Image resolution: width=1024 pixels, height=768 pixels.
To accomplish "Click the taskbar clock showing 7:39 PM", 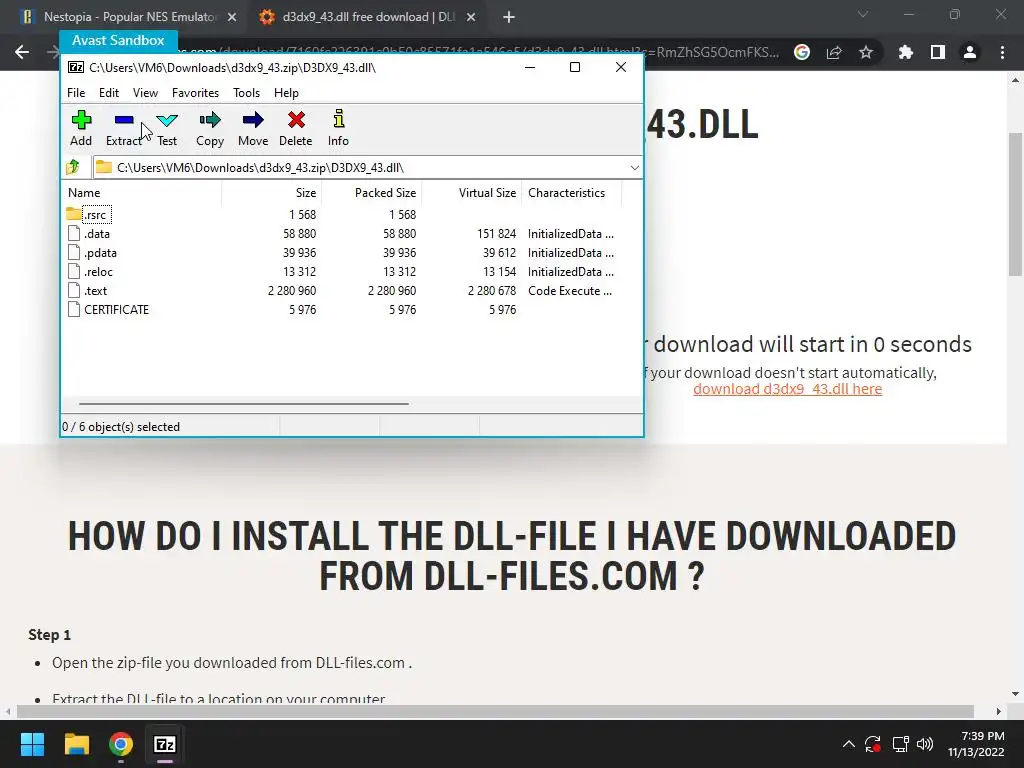I will [x=976, y=744].
